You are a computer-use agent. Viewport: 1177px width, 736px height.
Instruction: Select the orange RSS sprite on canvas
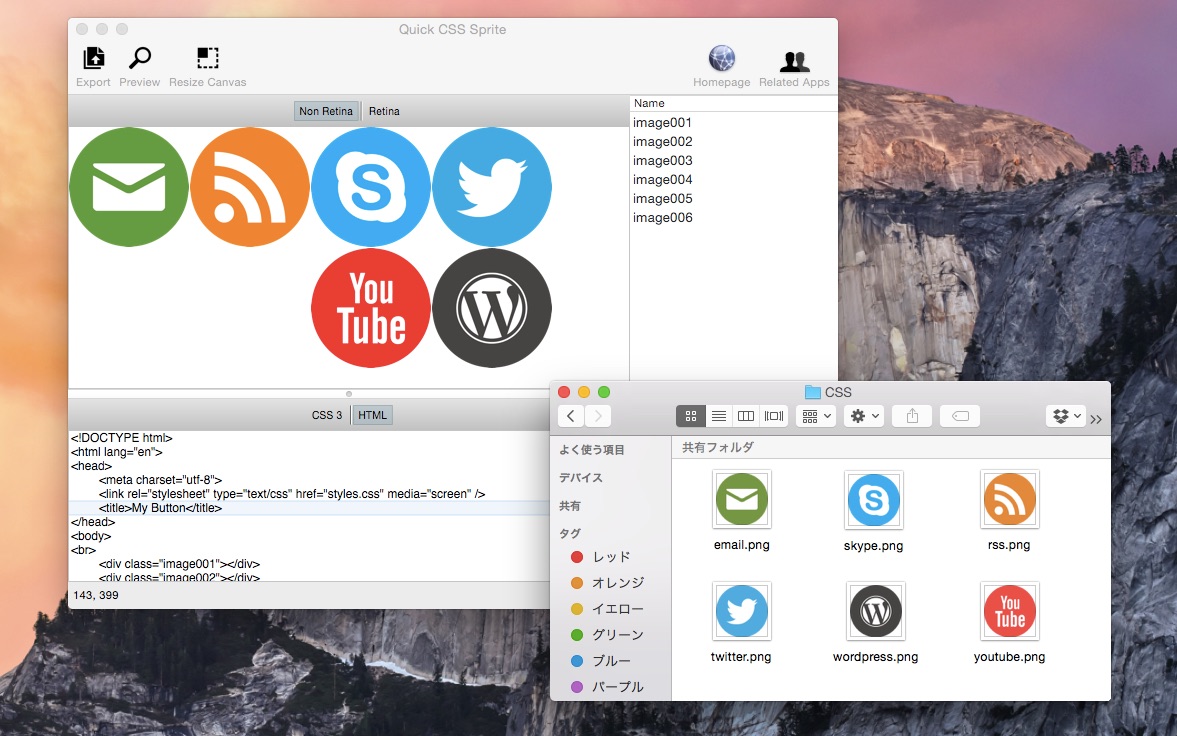click(250, 187)
